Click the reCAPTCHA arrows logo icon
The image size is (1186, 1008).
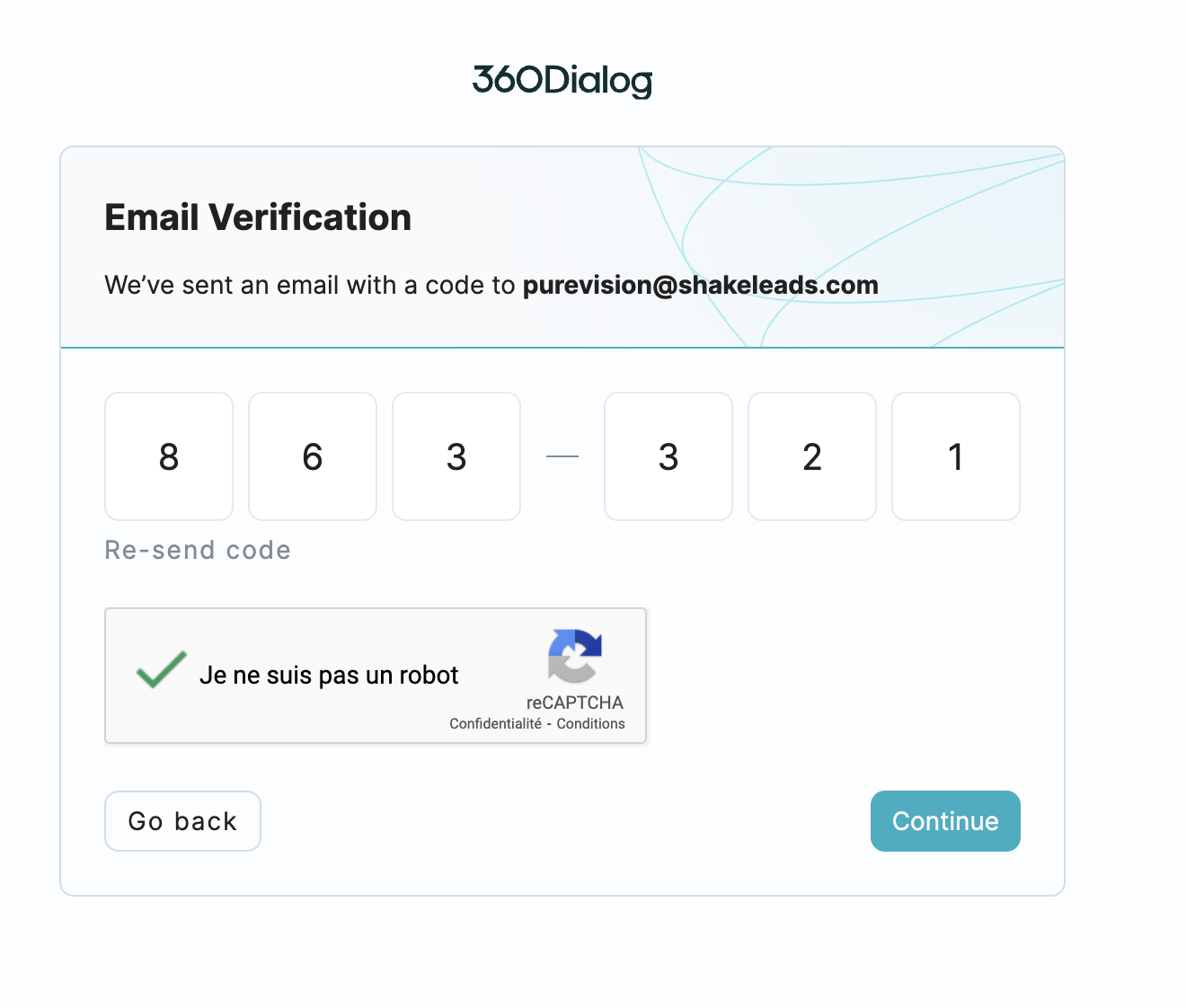[x=575, y=656]
